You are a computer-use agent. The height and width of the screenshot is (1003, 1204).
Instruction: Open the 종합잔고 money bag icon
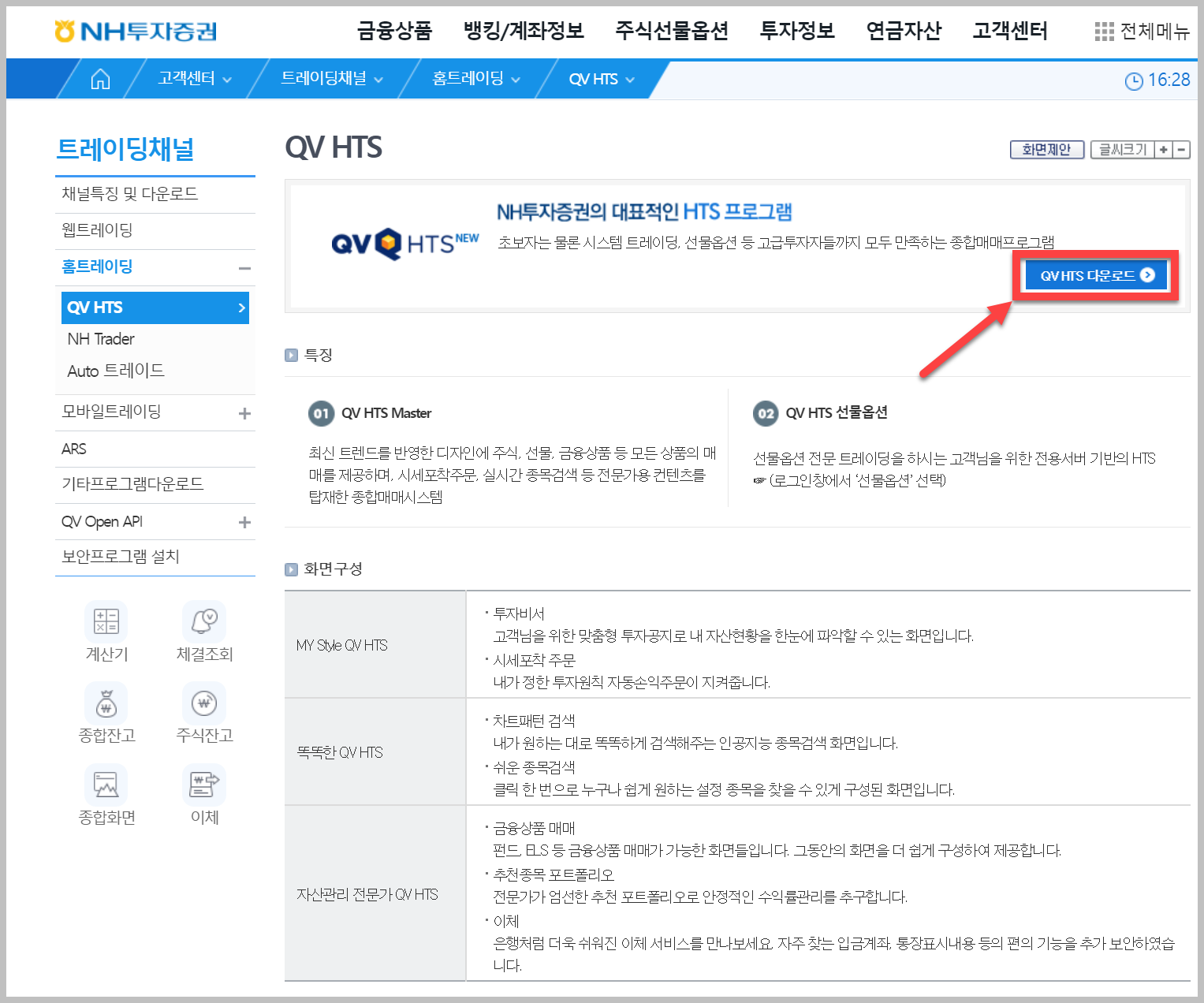[106, 703]
